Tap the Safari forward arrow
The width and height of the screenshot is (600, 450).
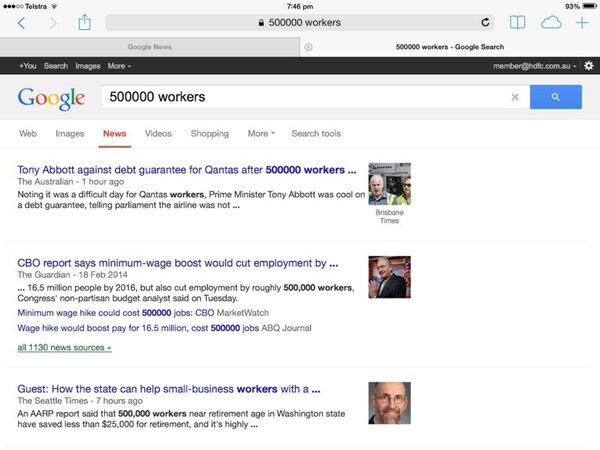[x=53, y=22]
